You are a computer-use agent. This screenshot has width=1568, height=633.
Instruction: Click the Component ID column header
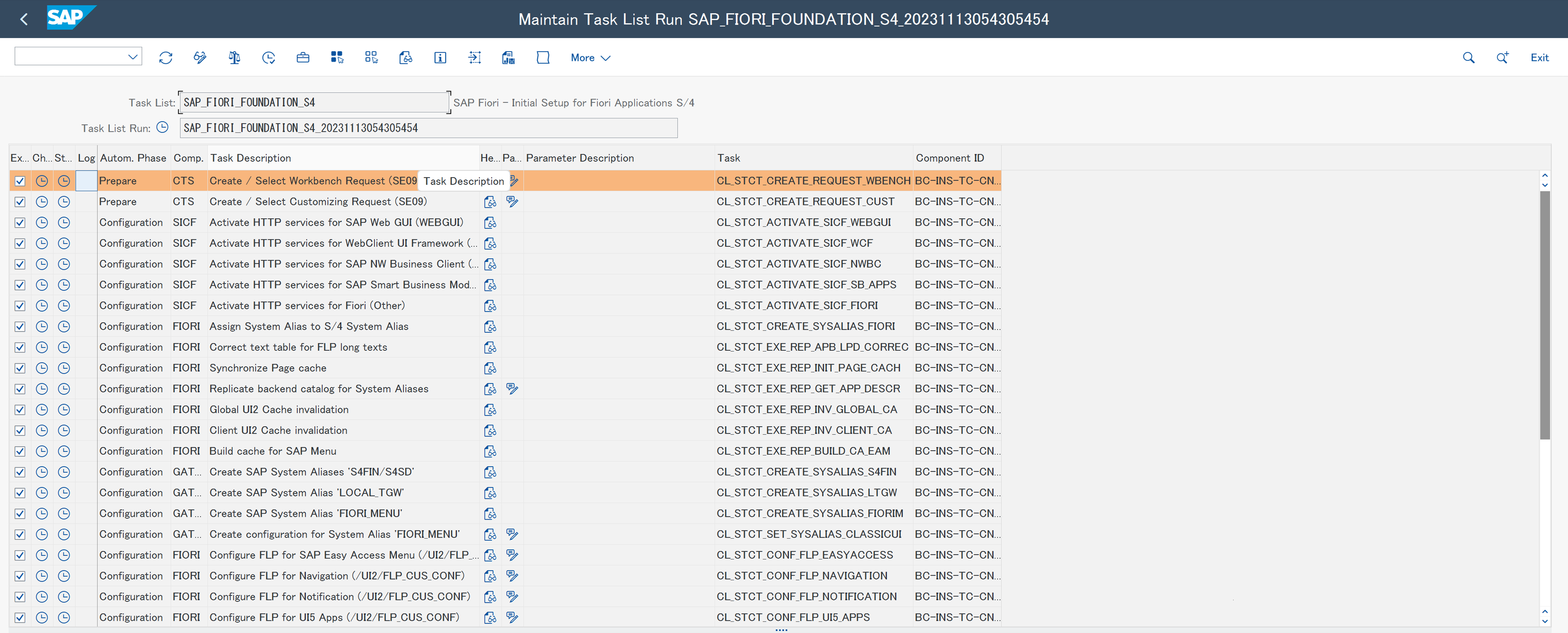(949, 158)
